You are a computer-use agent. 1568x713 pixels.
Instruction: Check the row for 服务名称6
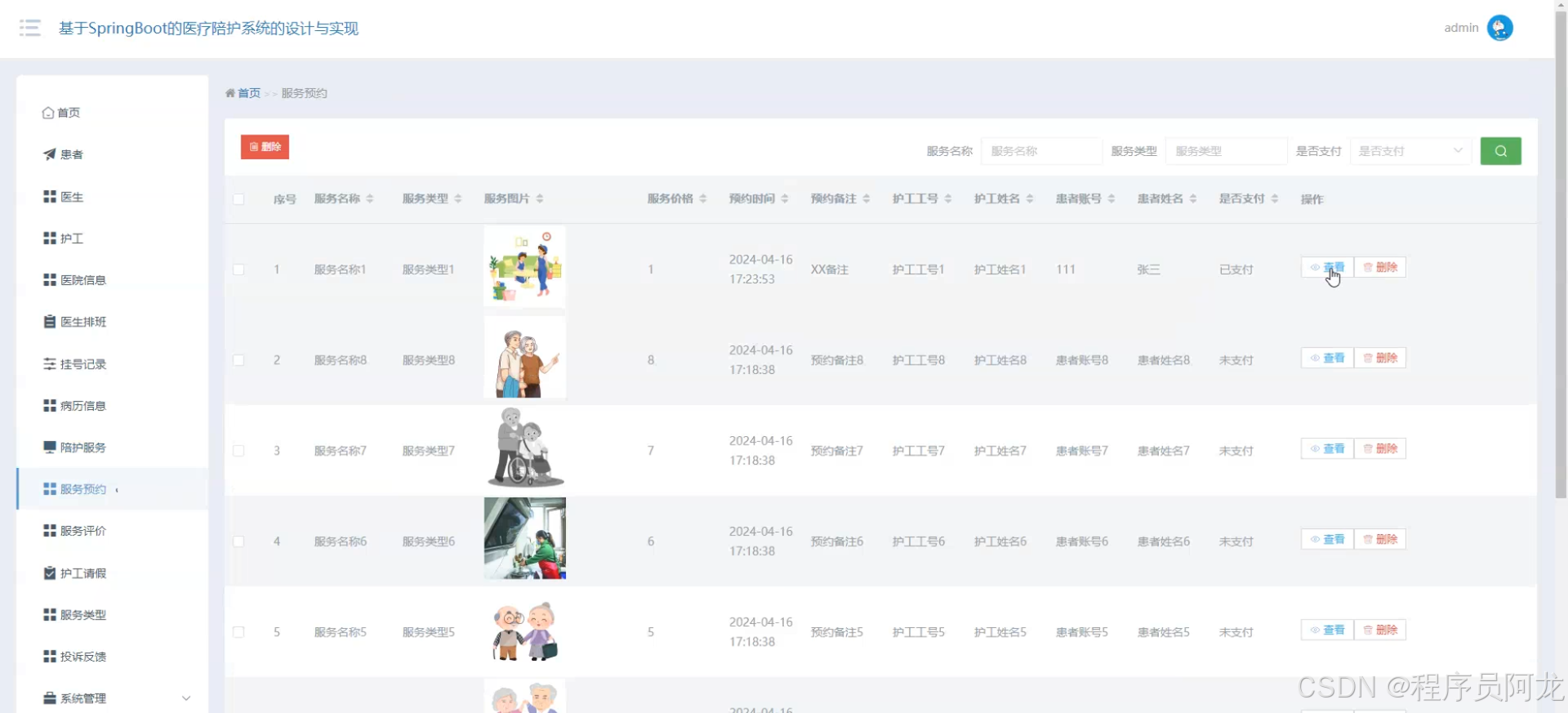238,541
